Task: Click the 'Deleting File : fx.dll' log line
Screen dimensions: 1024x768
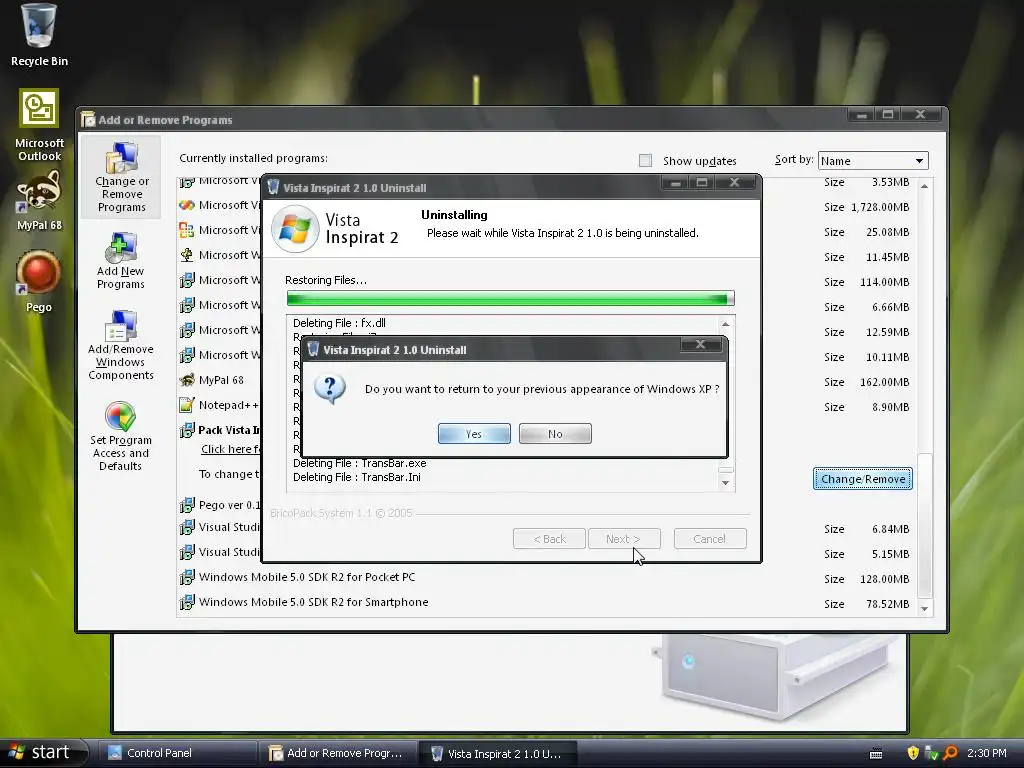Action: coord(339,323)
